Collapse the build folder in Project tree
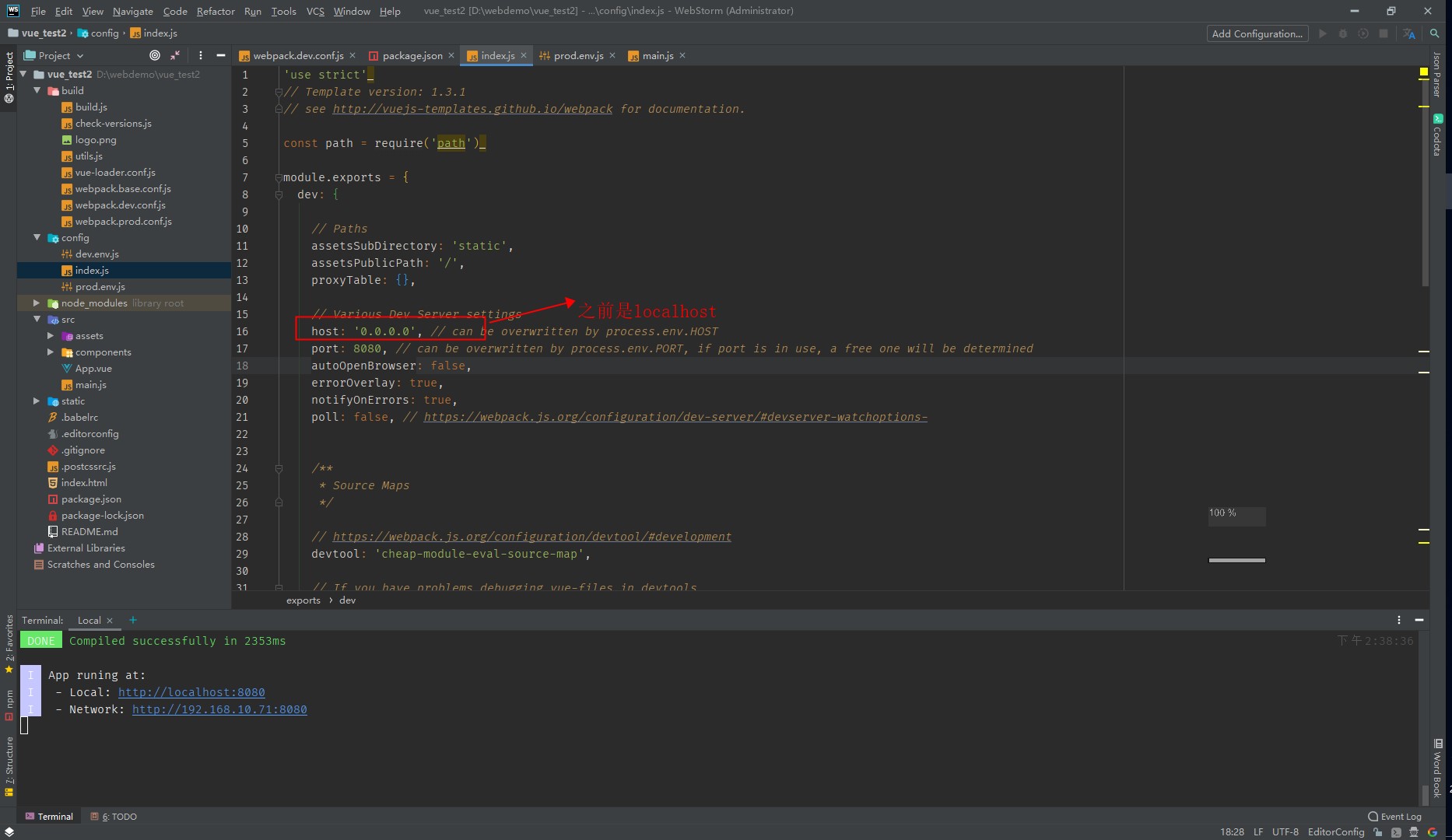1452x840 pixels. tap(37, 90)
